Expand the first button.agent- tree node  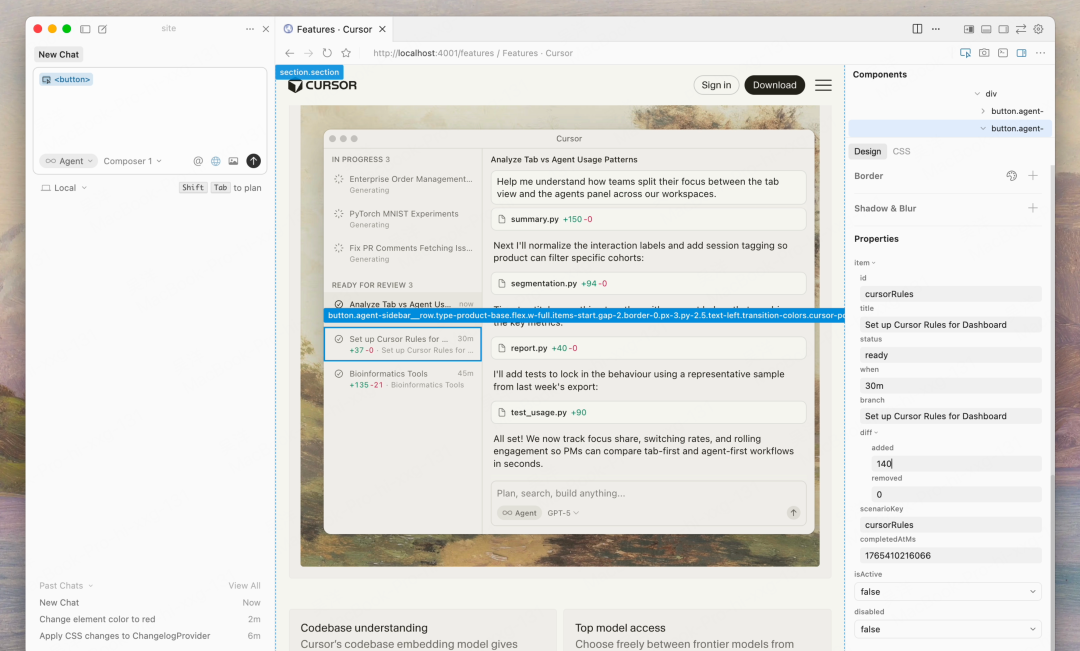983,111
